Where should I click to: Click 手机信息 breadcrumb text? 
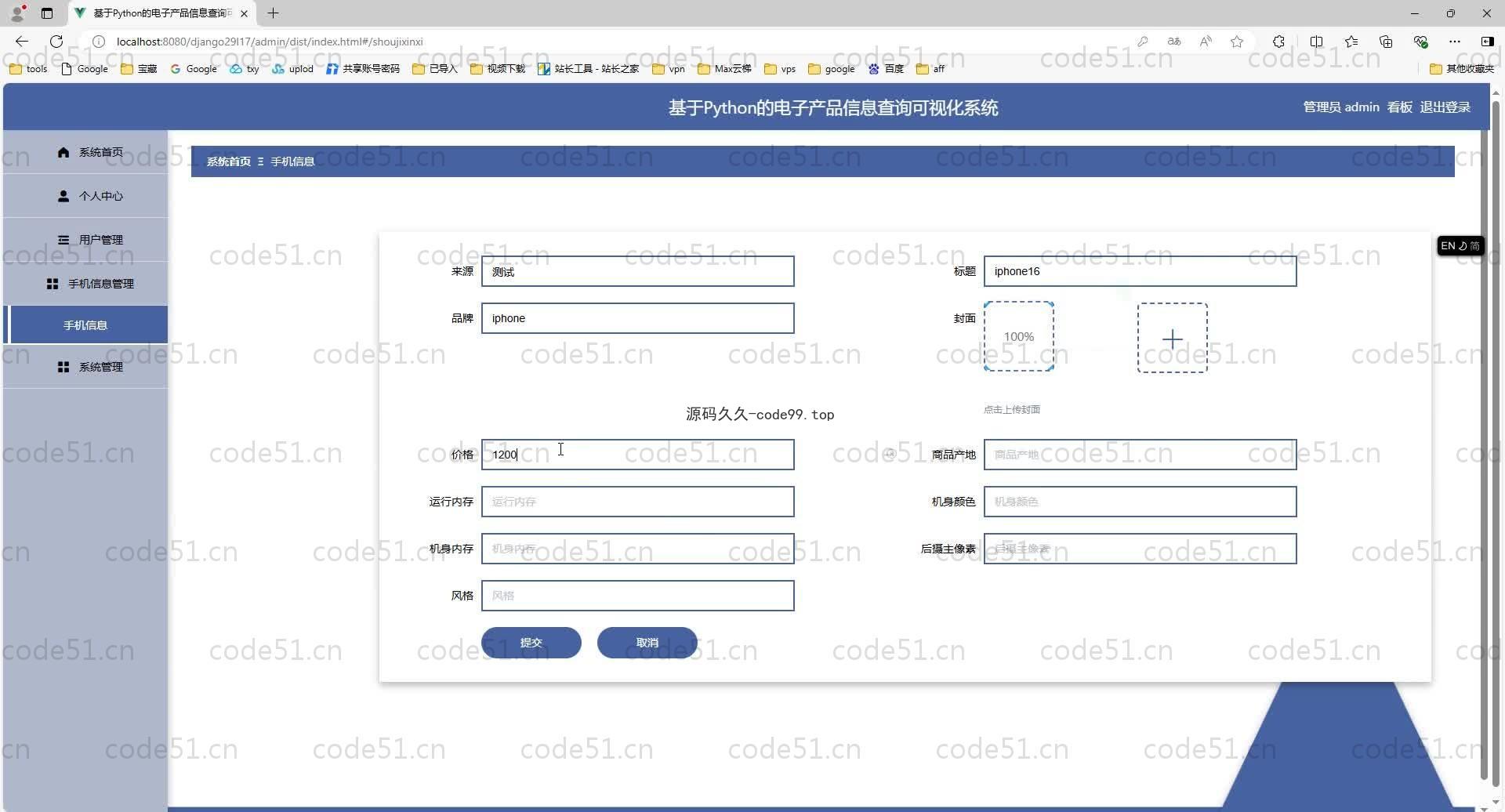[292, 161]
